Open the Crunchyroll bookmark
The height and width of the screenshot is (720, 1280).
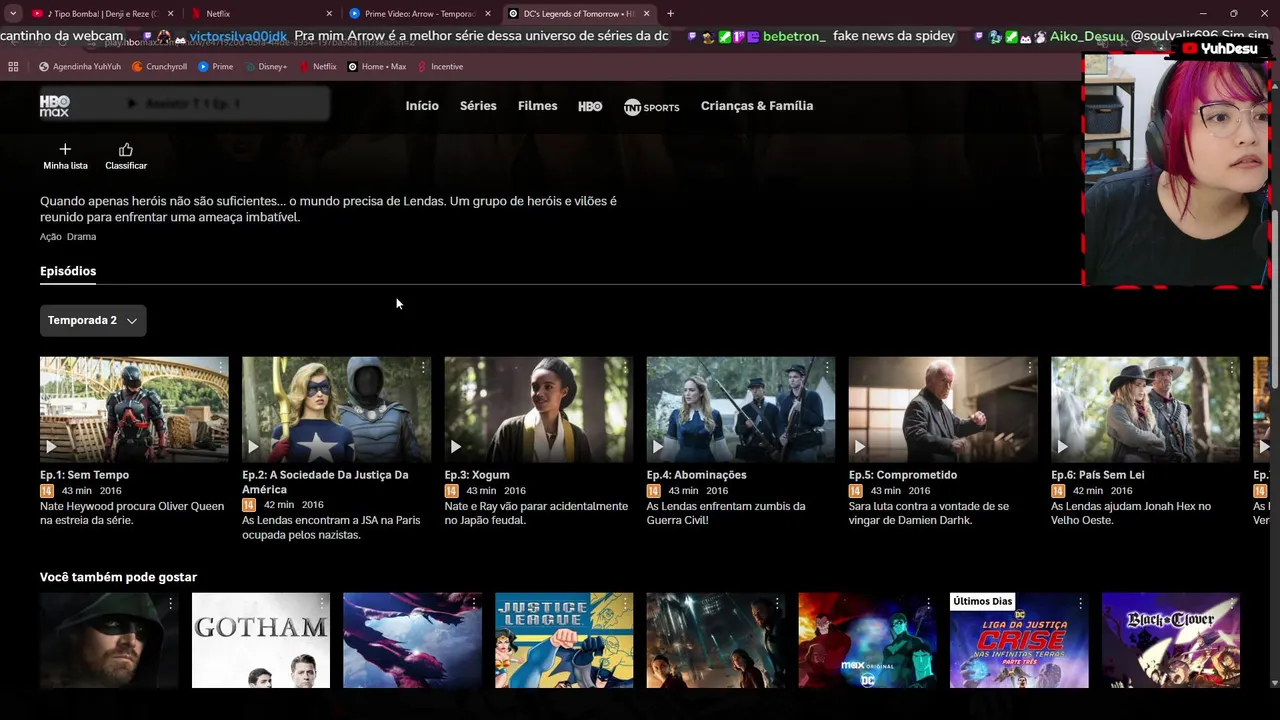click(159, 67)
